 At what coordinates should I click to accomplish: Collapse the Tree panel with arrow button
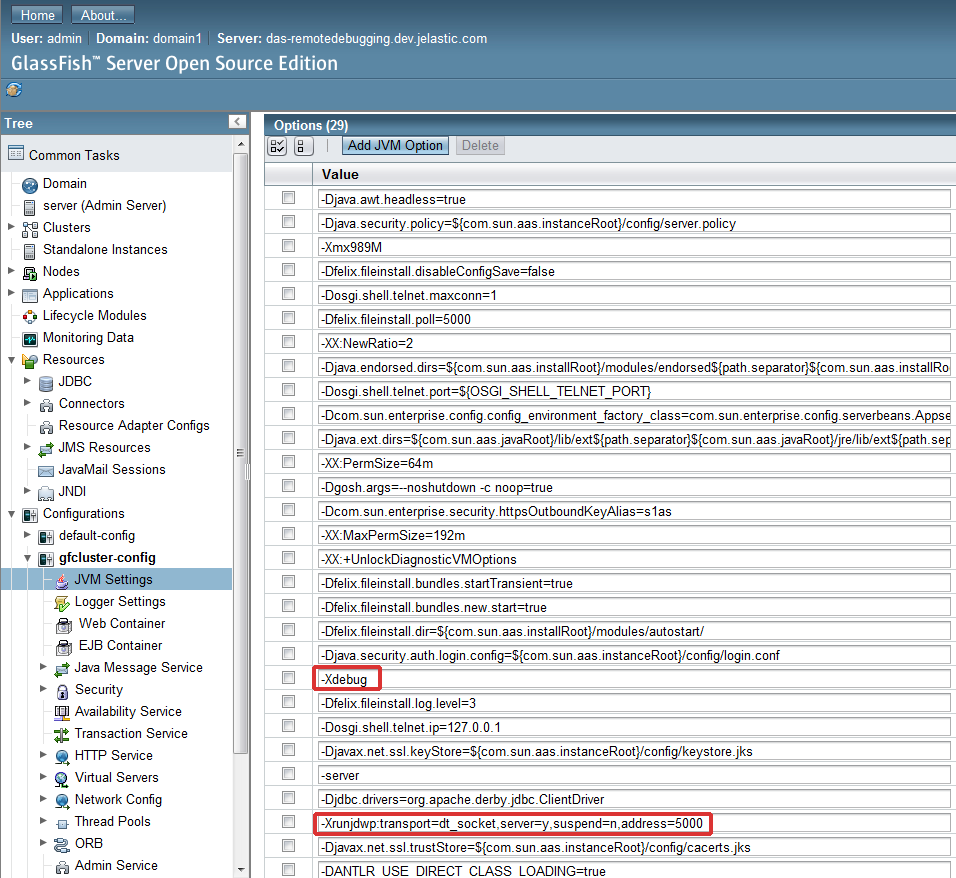coord(237,122)
